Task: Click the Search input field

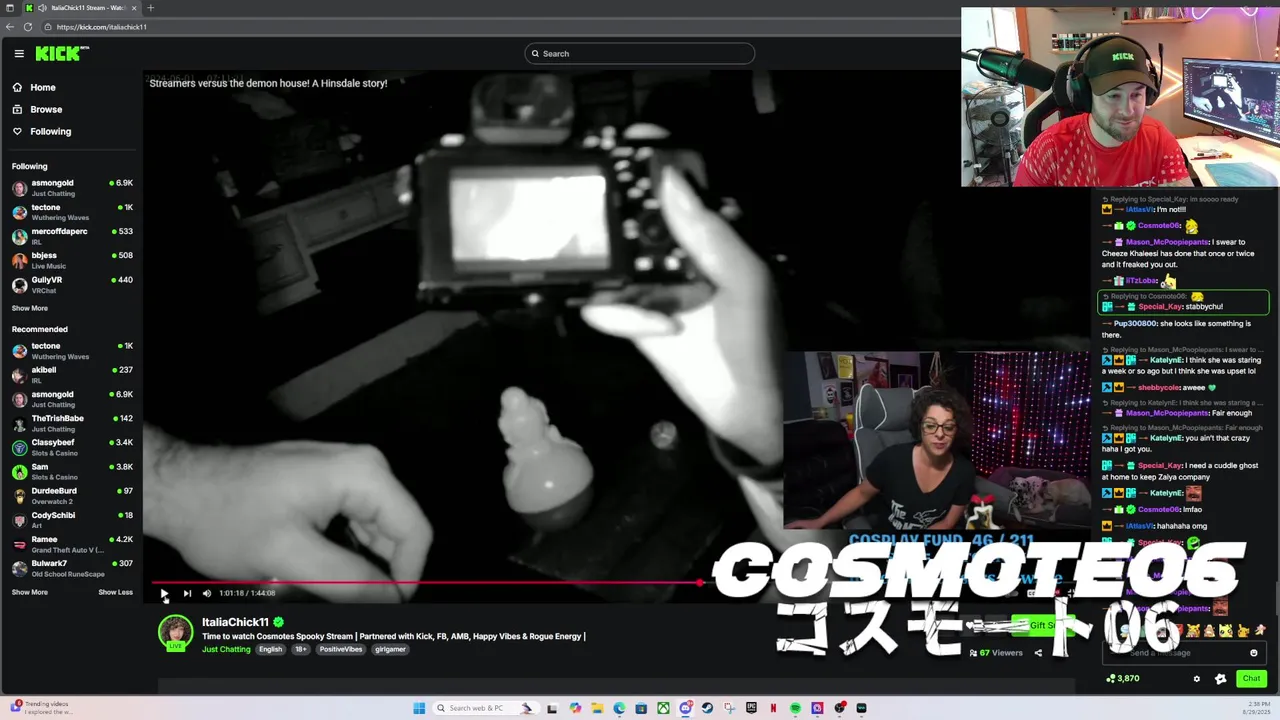Action: click(640, 54)
